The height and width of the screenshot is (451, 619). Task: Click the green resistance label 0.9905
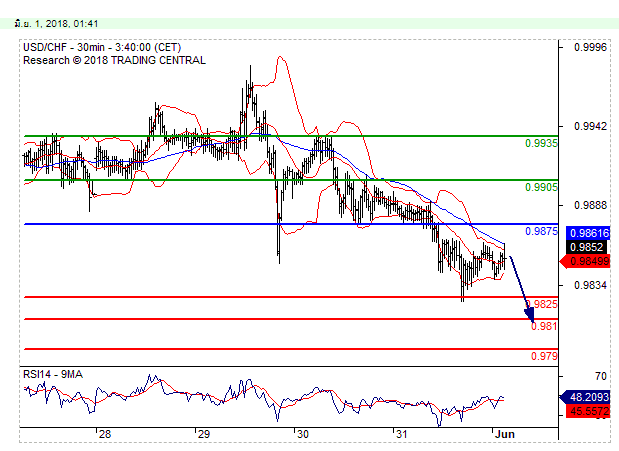tap(541, 187)
